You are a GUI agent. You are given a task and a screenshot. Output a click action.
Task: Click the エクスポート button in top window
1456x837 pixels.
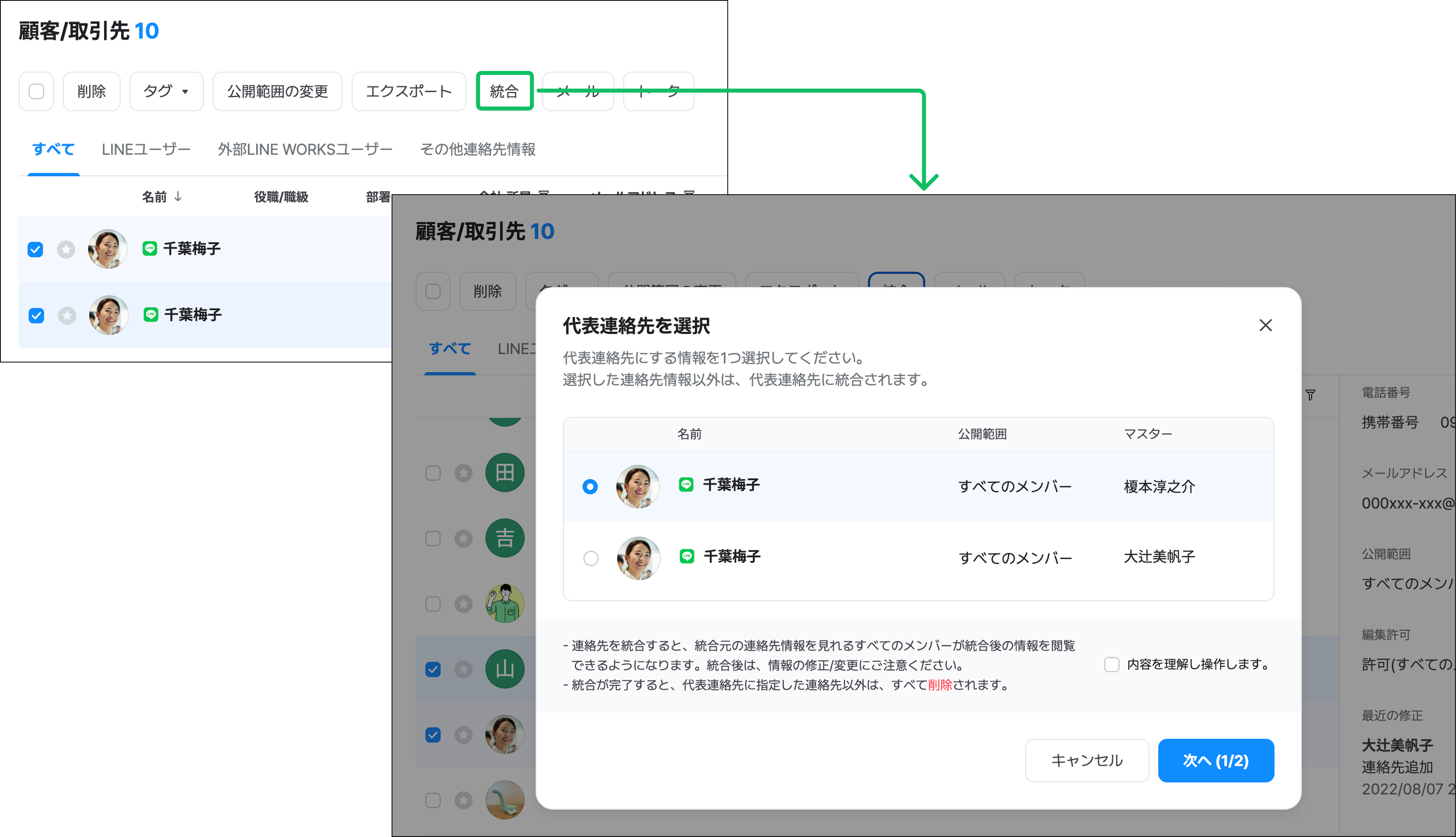tap(409, 91)
